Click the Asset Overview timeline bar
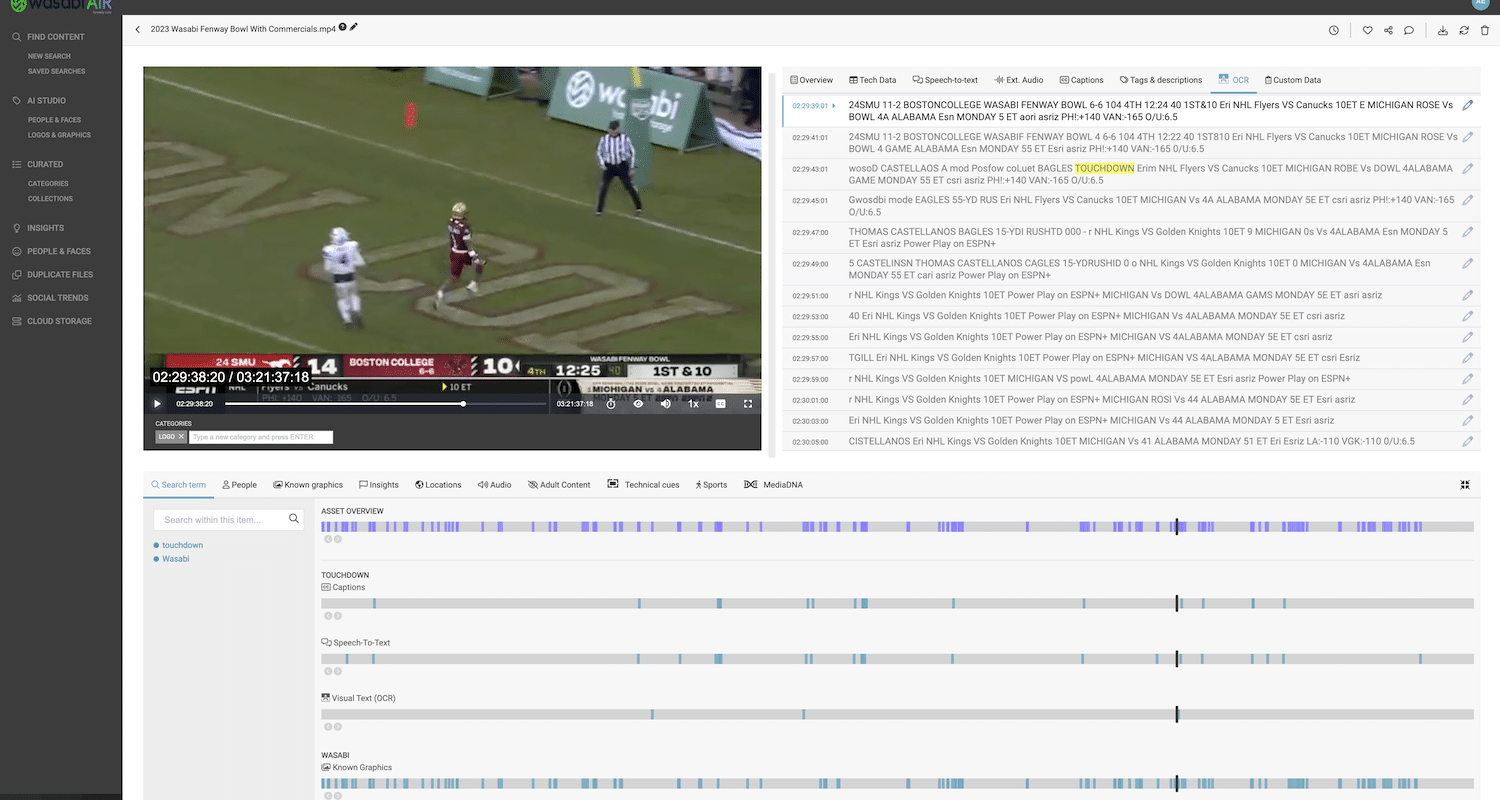This screenshot has height=800, width=1500. coord(897,526)
